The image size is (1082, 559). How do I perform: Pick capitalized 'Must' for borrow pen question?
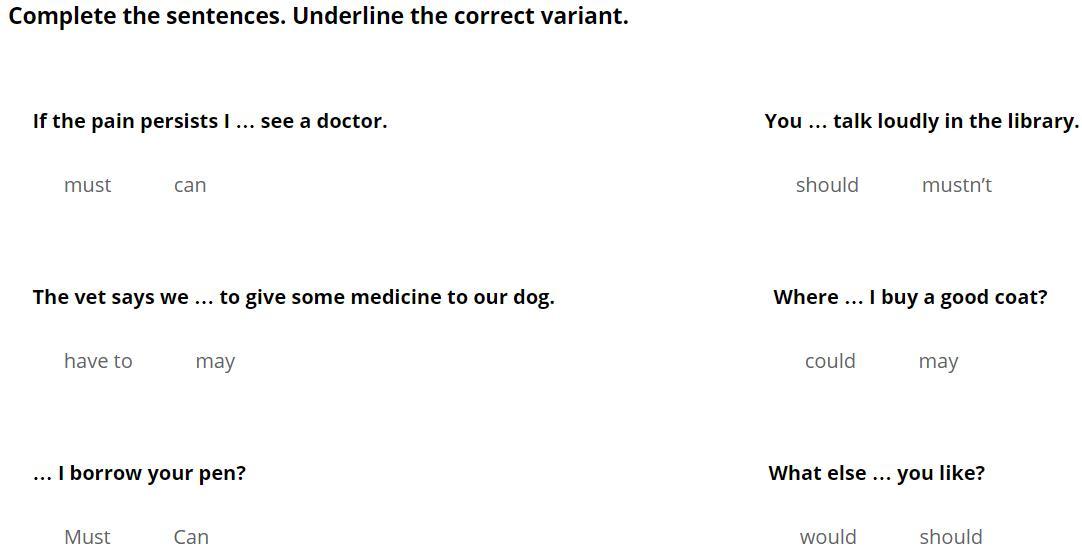[x=87, y=537]
